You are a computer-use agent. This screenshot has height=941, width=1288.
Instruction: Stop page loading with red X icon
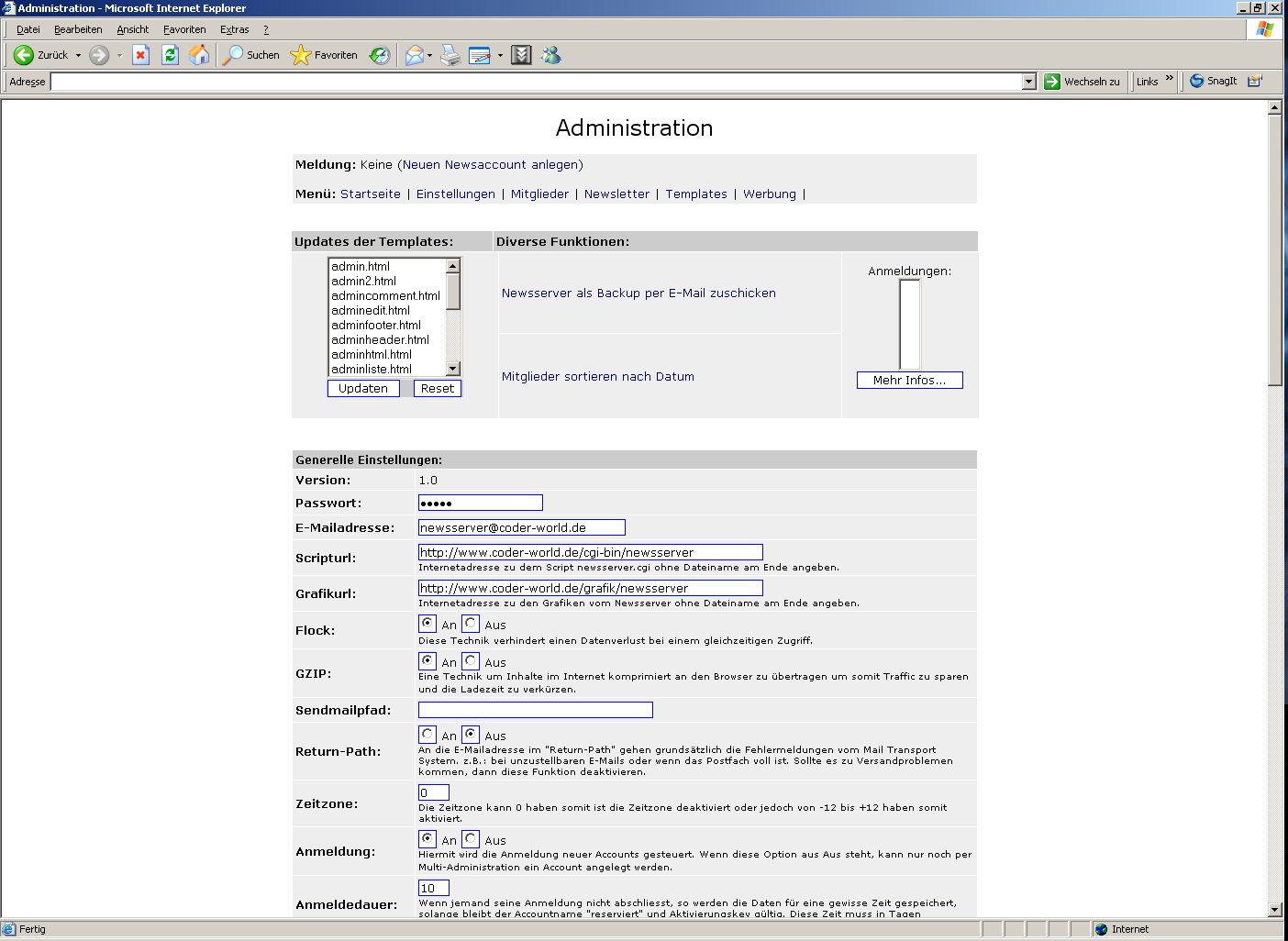tap(140, 55)
